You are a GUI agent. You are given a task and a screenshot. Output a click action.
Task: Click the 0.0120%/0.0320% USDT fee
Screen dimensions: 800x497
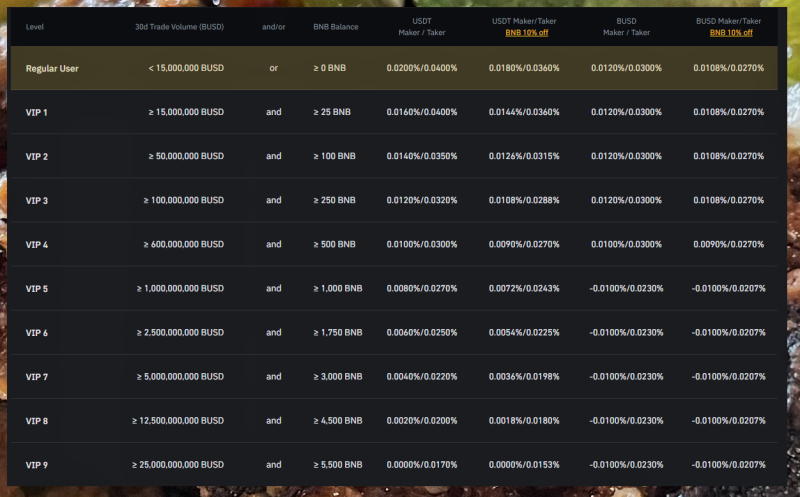click(x=422, y=200)
